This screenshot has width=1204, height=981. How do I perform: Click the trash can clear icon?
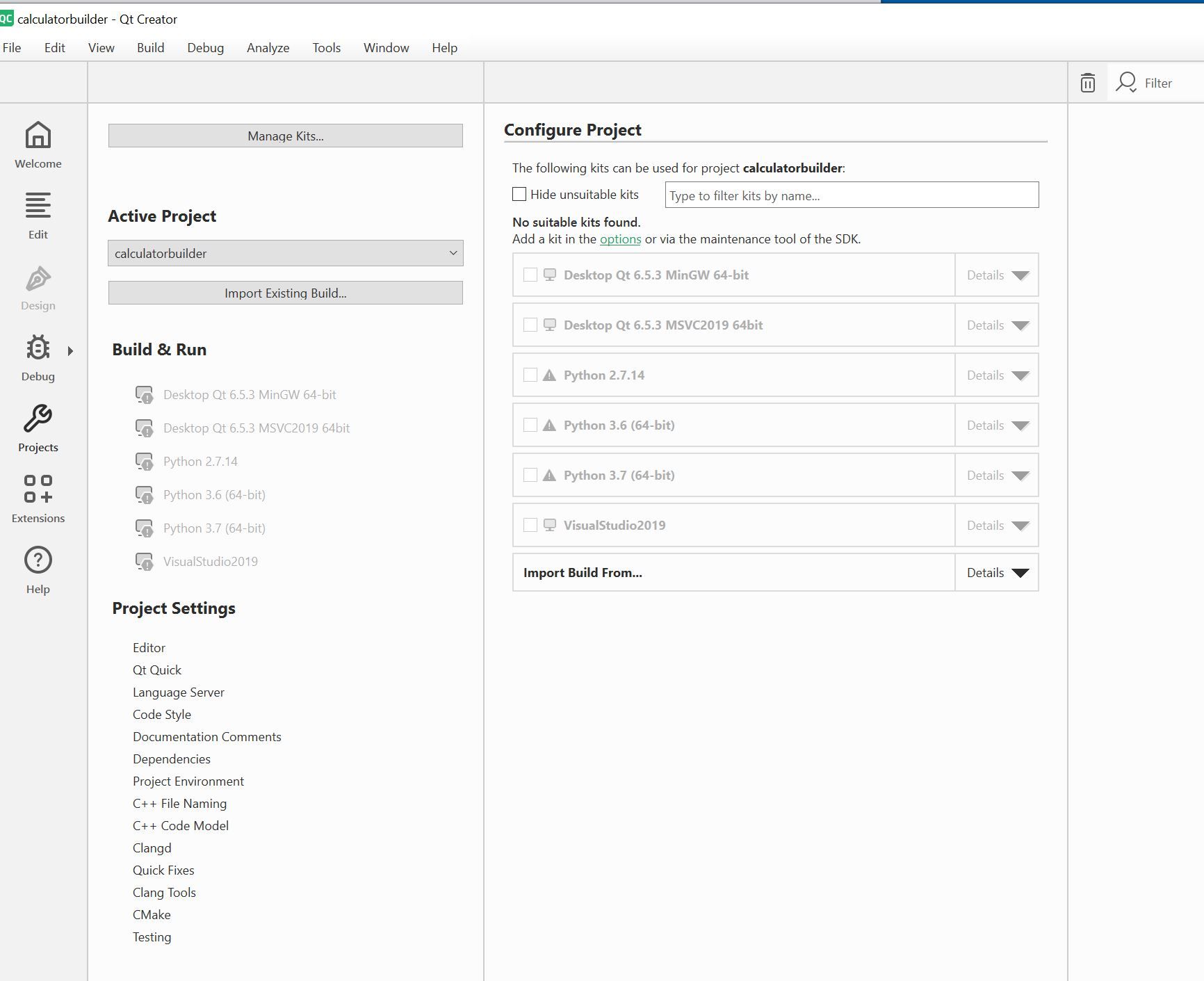1087,83
